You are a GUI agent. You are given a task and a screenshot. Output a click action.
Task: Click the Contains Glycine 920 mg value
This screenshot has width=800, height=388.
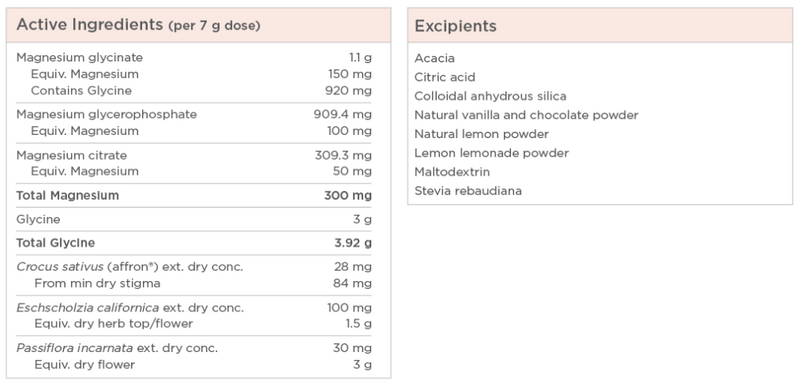point(348,90)
